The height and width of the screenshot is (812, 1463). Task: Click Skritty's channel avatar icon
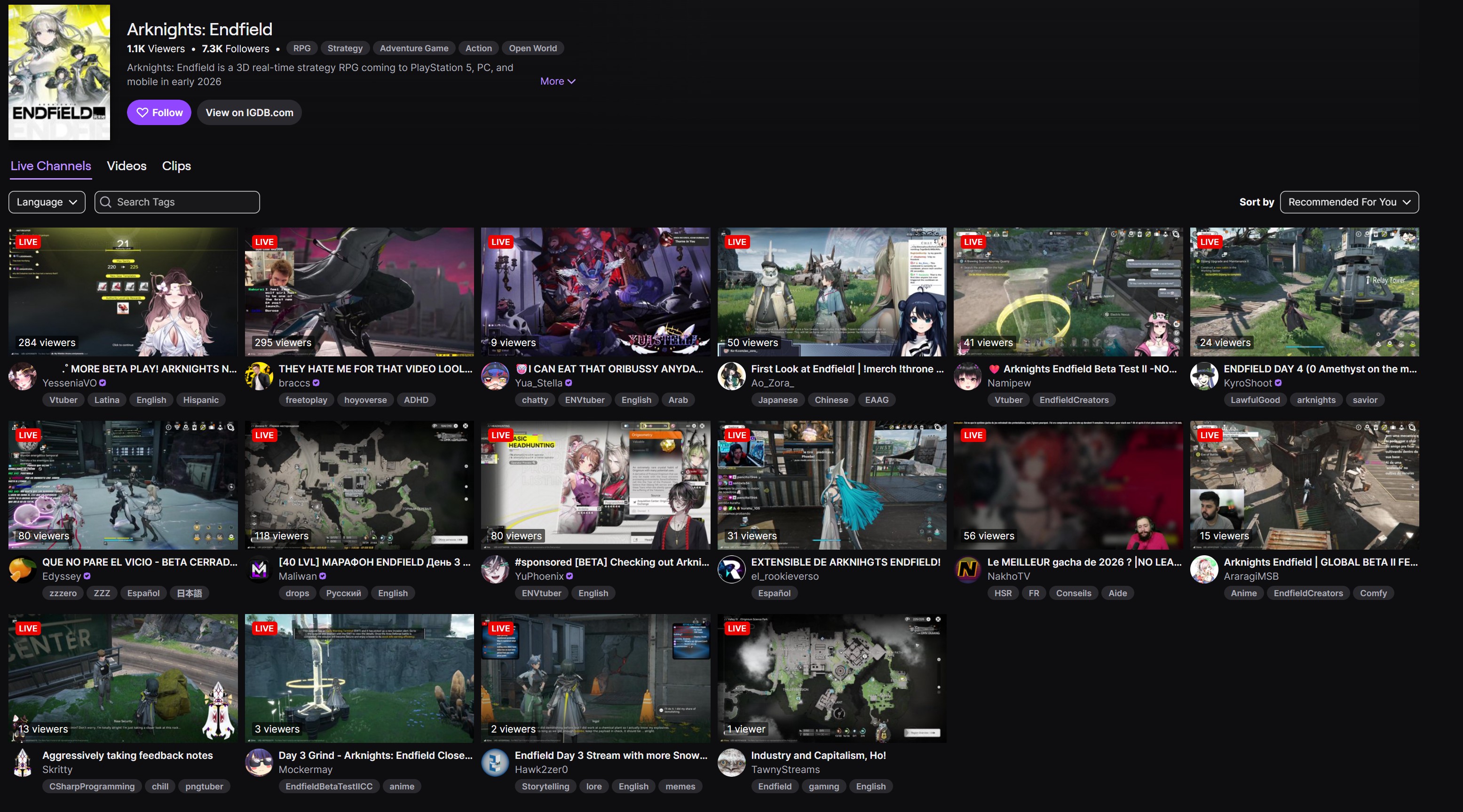tap(23, 762)
